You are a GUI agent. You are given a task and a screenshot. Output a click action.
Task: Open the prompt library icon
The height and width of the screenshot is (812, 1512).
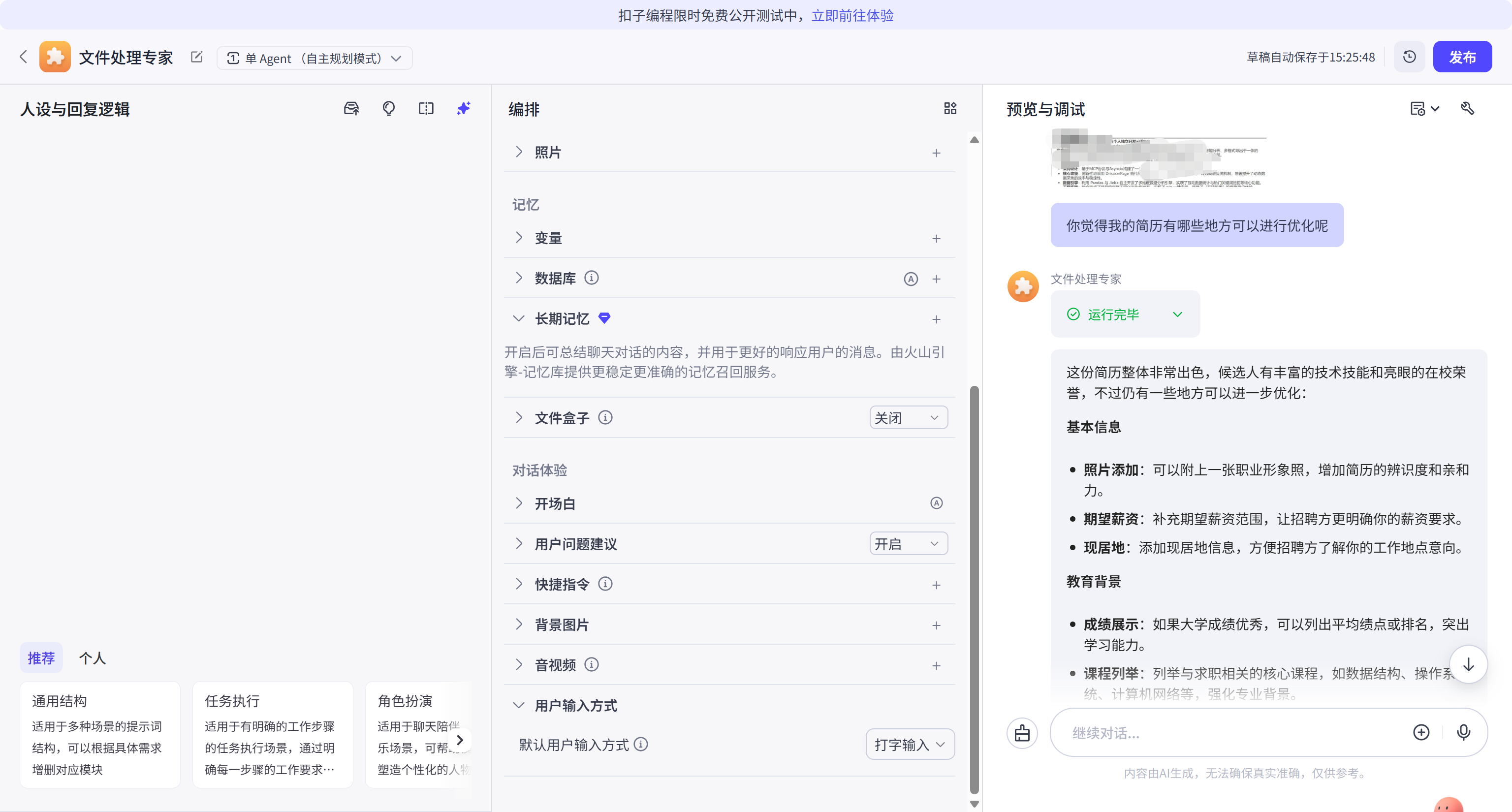351,109
